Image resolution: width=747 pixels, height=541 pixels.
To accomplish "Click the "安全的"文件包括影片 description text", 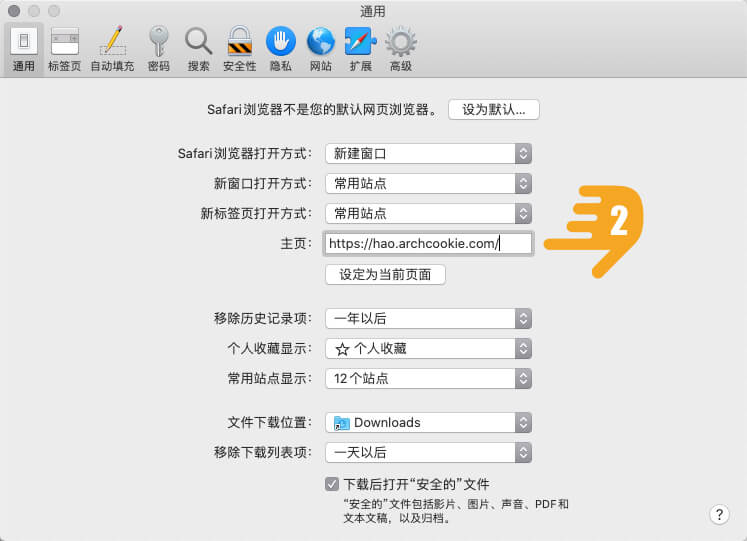I will (456, 511).
